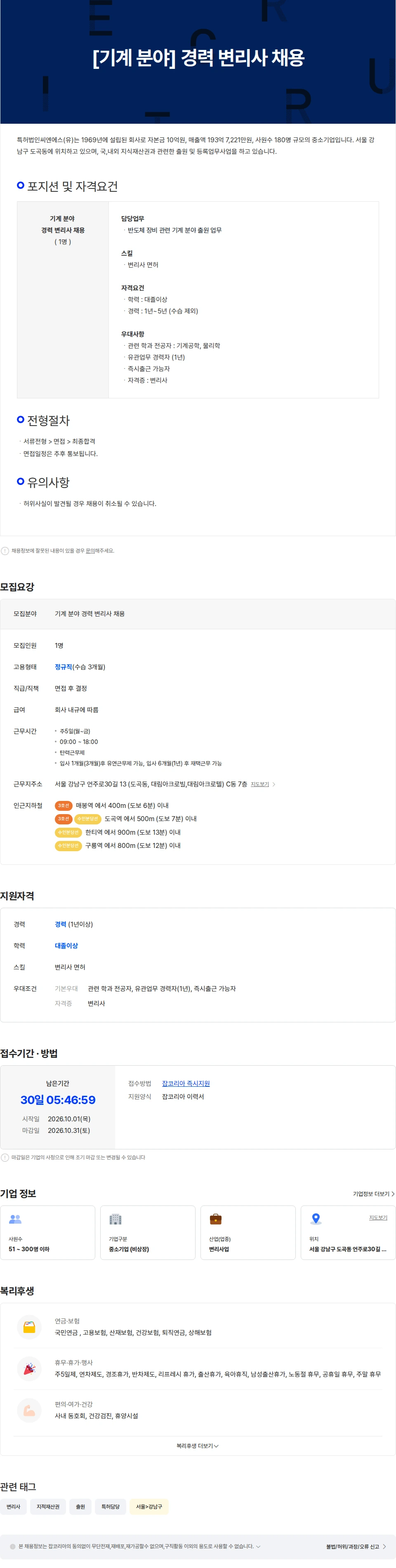Click the 대졸이상 education text
The width and height of the screenshot is (396, 1568).
point(66,946)
